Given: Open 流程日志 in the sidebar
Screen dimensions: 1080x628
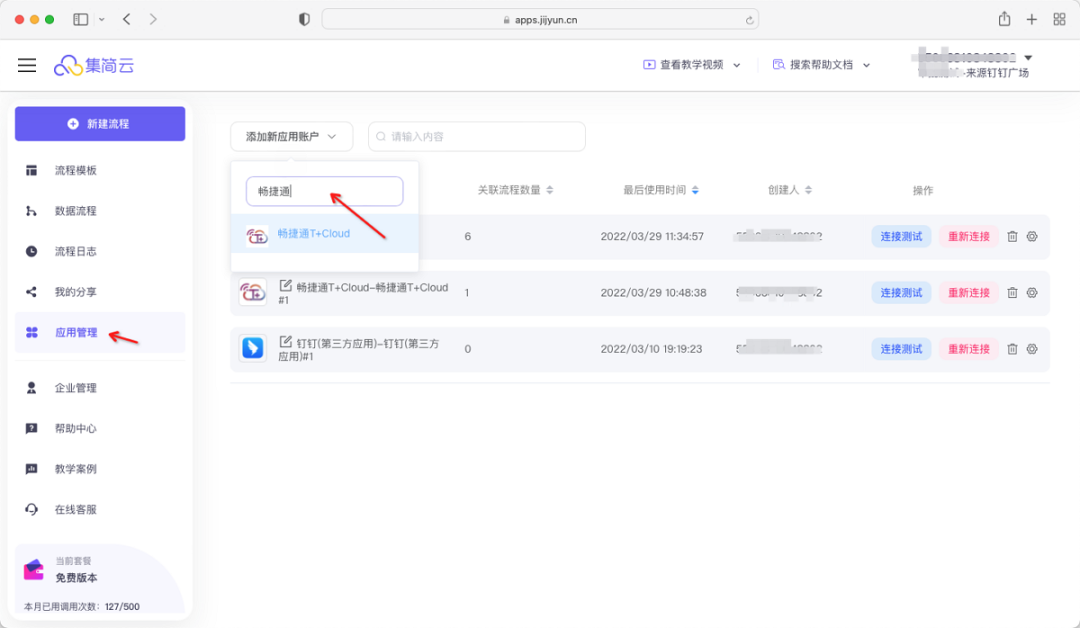Looking at the screenshot, I should [75, 251].
